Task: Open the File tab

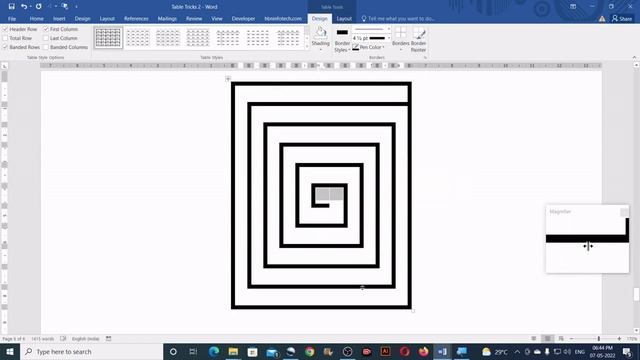Action: pyautogui.click(x=12, y=19)
